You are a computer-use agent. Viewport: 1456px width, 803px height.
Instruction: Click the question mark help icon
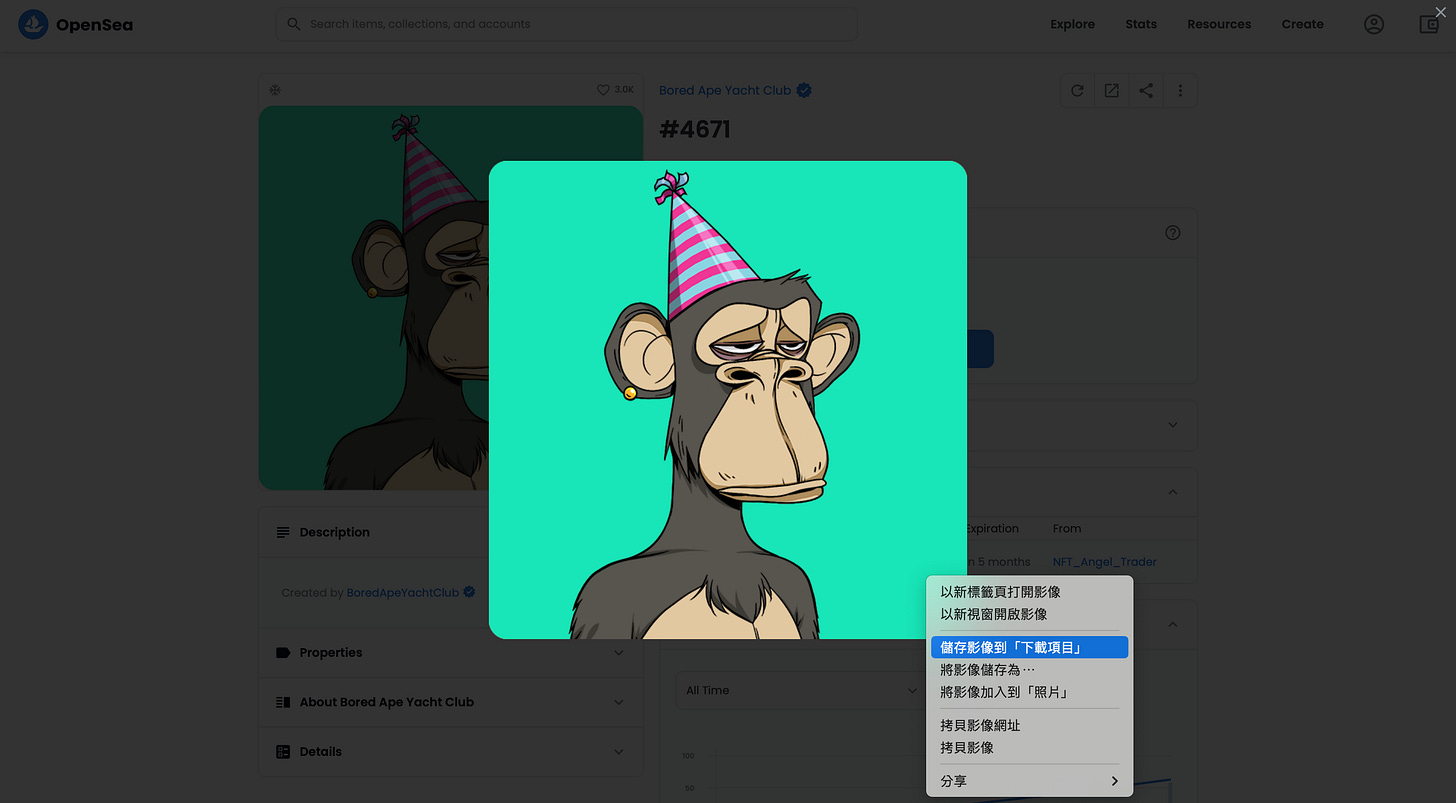click(1173, 233)
